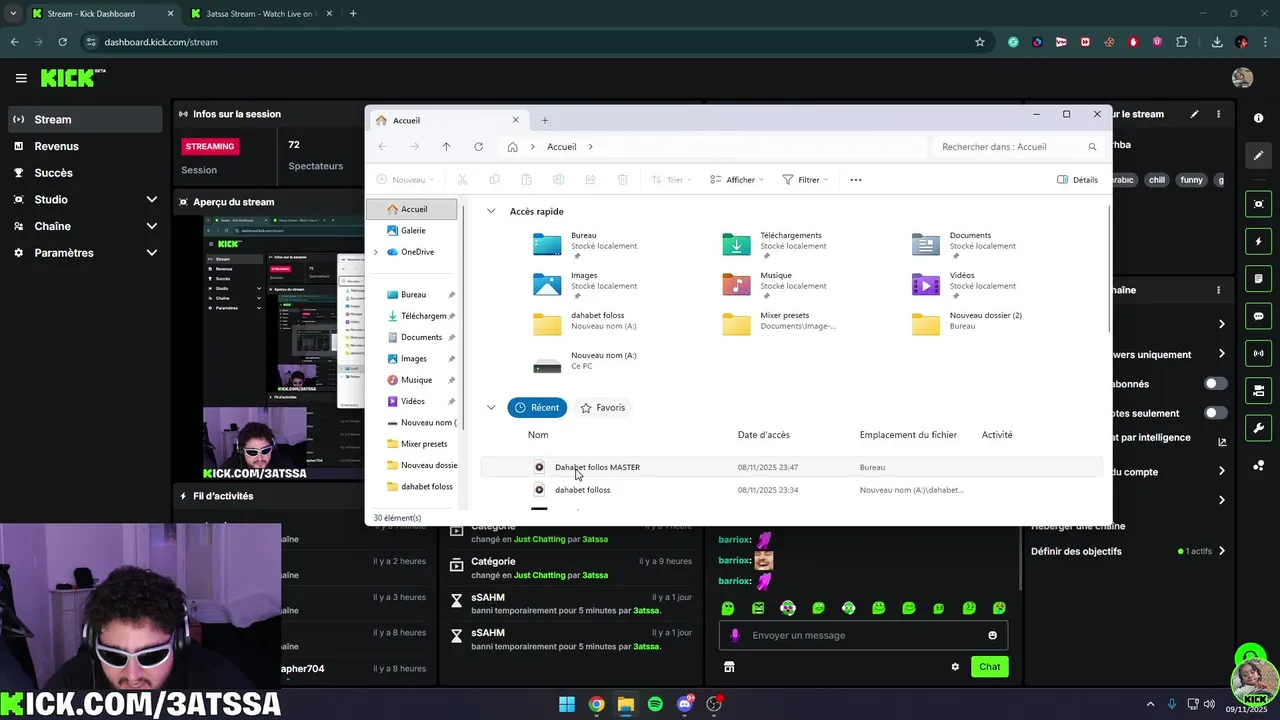Open the Trier dropdown
Image resolution: width=1280 pixels, height=720 pixels.
tap(670, 180)
